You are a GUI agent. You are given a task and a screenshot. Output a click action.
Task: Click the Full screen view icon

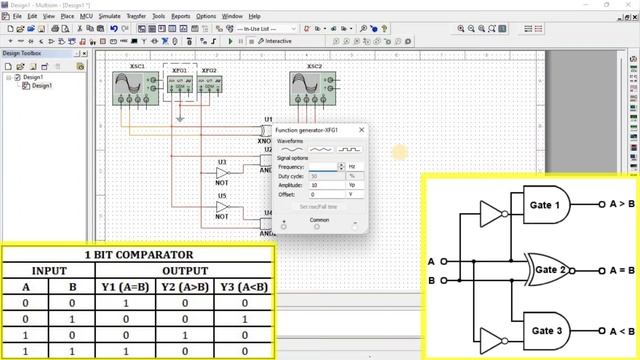click(502, 29)
